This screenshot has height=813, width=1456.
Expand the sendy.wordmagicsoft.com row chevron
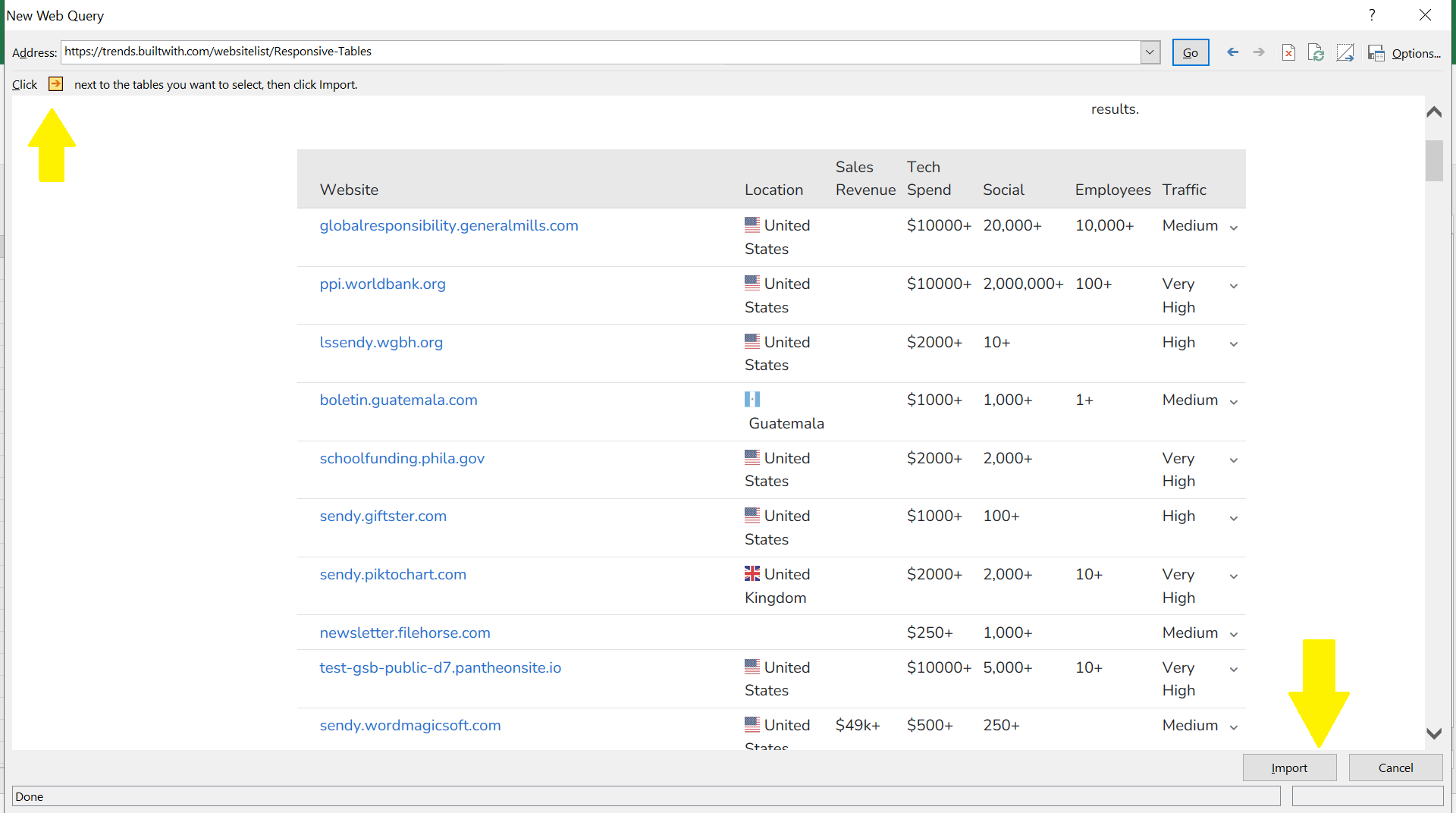(1234, 727)
